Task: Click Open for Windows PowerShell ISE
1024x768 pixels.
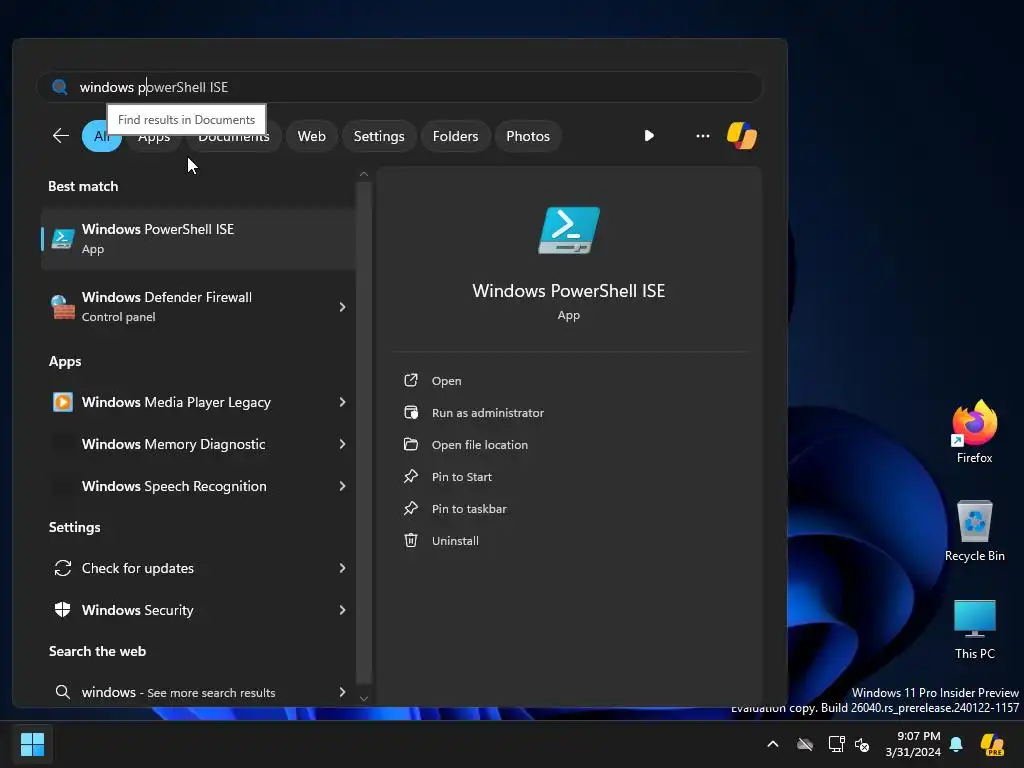Action: (447, 381)
